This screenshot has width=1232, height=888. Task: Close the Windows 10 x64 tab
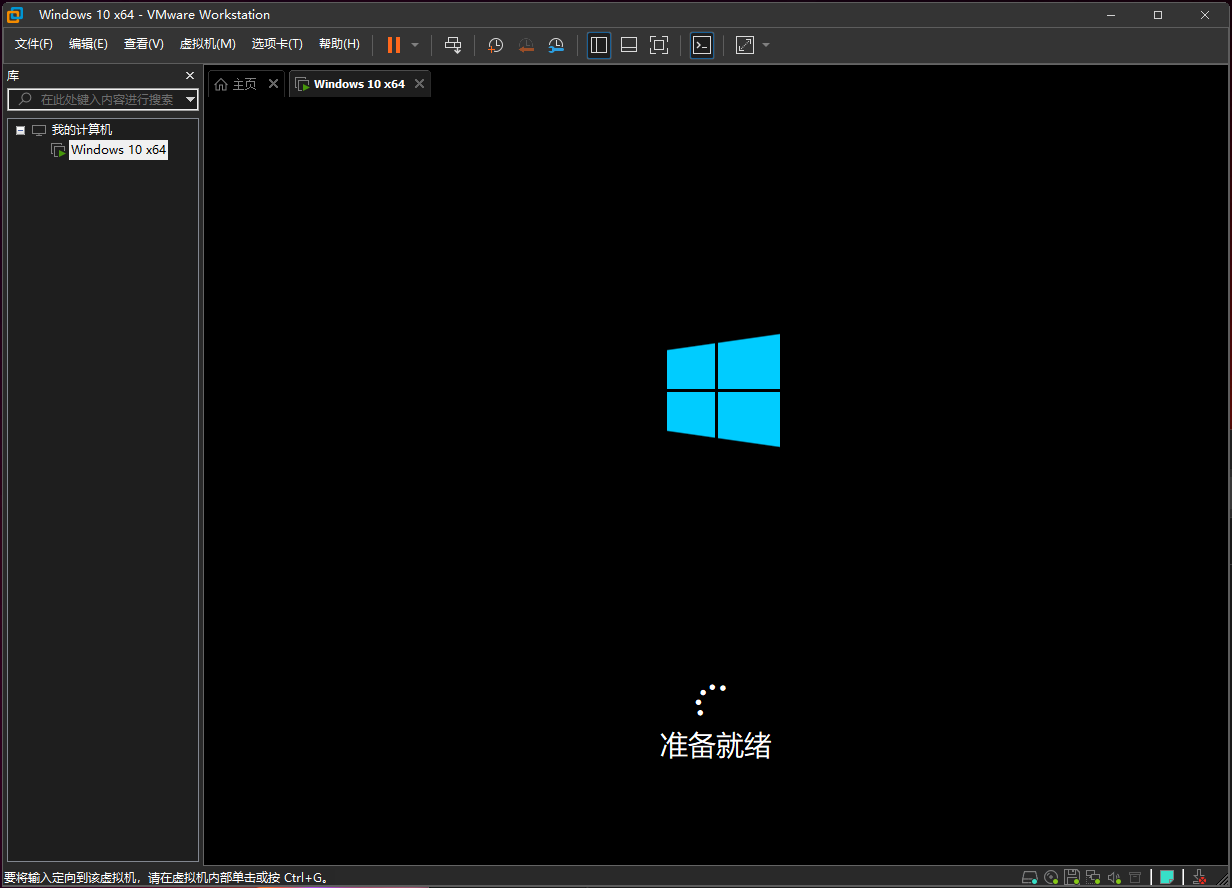tap(420, 84)
